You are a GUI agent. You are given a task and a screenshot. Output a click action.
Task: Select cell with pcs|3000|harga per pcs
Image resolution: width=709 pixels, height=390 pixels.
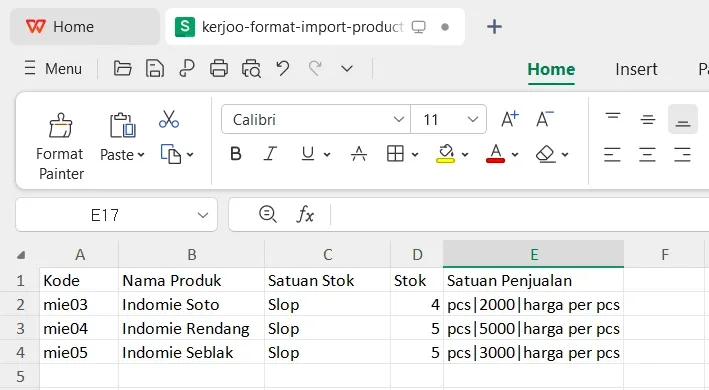tap(534, 352)
